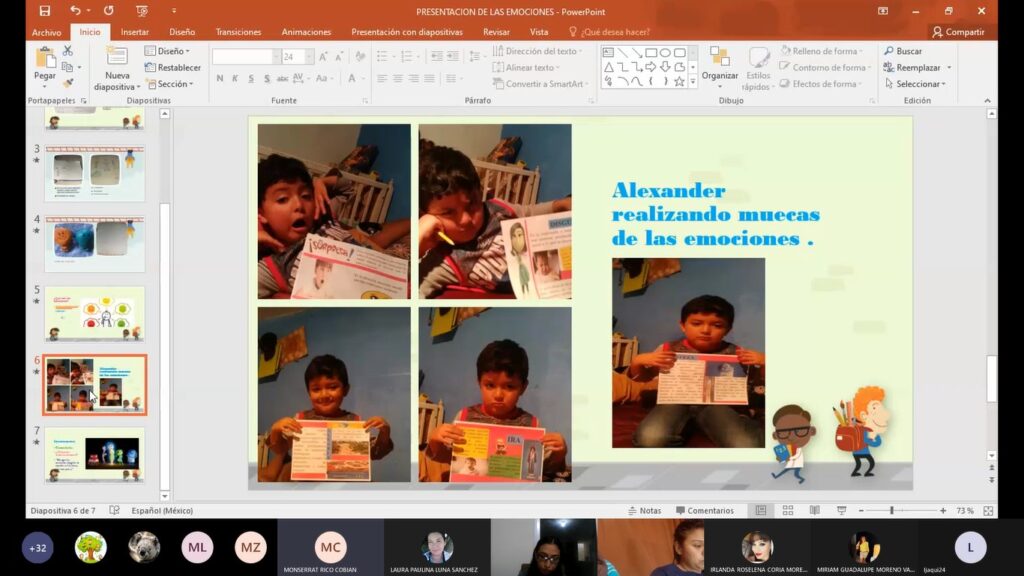The height and width of the screenshot is (576, 1024).
Task: Decrease font size with the smaller A icon
Action: tap(339, 57)
